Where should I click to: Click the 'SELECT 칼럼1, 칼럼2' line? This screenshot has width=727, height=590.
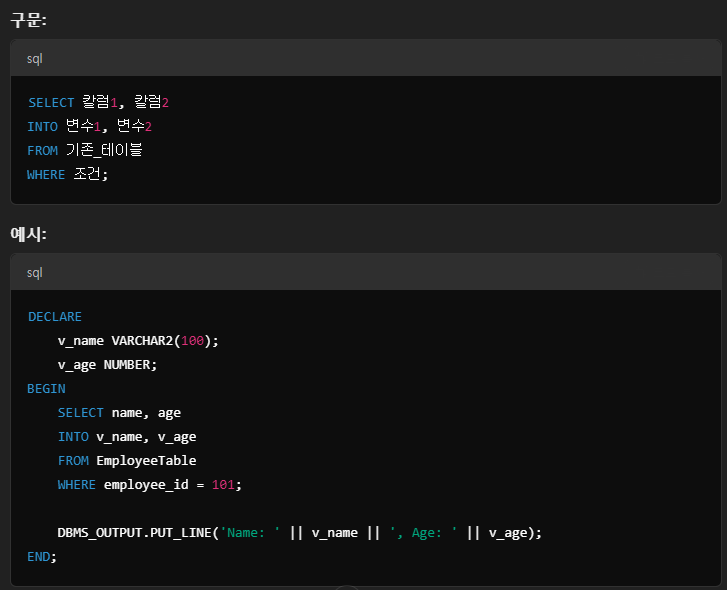pyautogui.click(x=98, y=102)
